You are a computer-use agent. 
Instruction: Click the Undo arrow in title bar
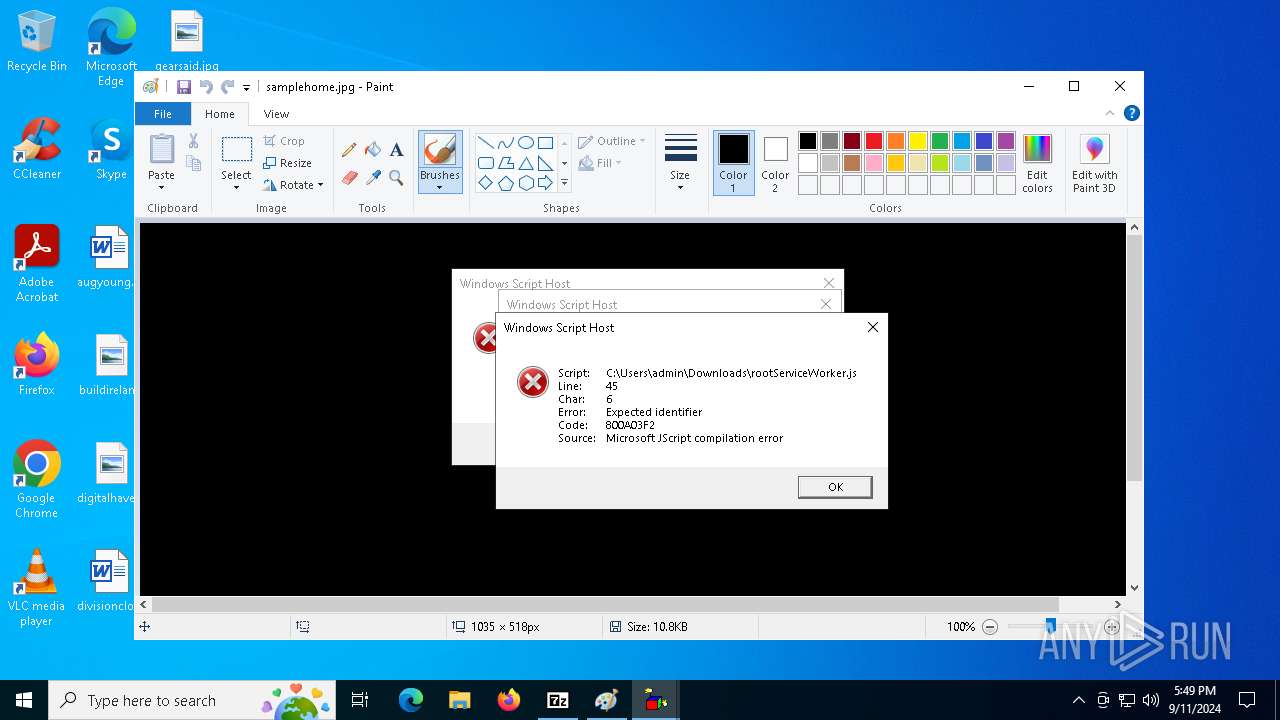pyautogui.click(x=206, y=87)
